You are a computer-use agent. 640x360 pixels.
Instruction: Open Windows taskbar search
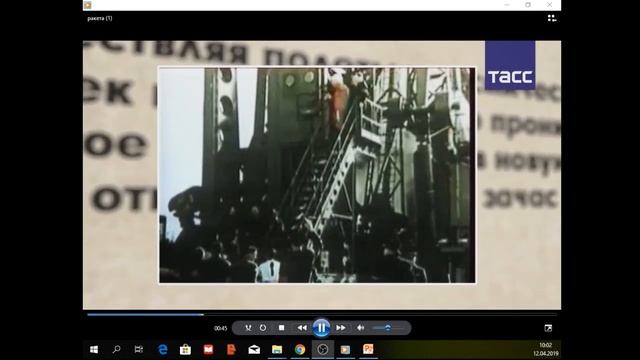[x=116, y=349]
